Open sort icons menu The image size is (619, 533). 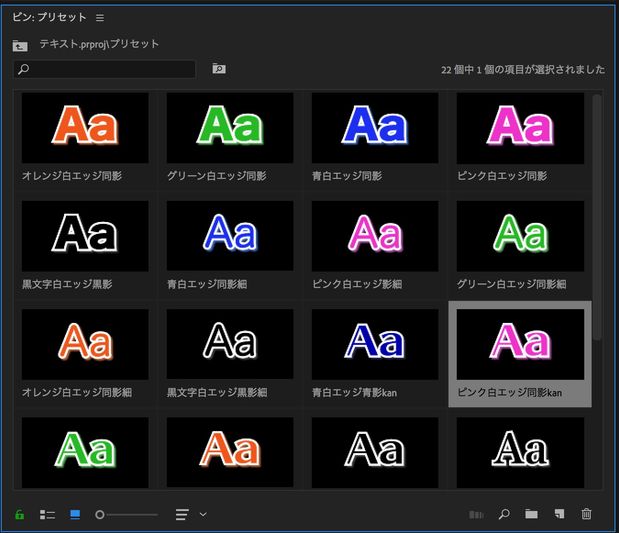click(x=182, y=514)
